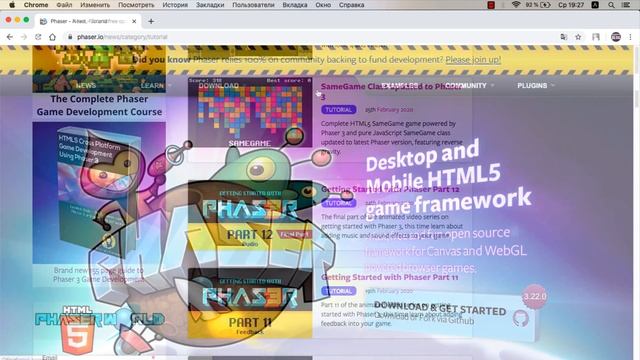Viewport: 640px width, 360px height.
Task: Open Getting Started with Phaser Part 12 article
Action: pyautogui.click(x=390, y=189)
